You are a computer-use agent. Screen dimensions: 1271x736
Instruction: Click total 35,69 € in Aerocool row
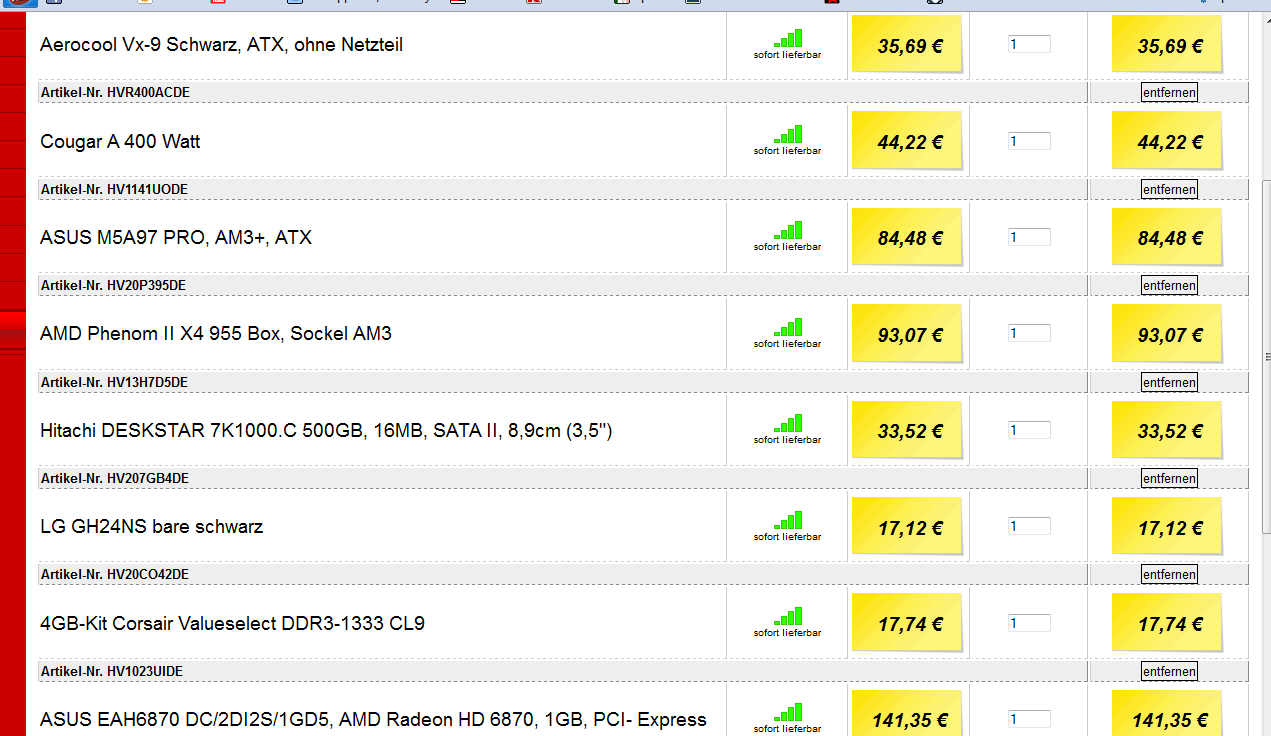pos(1167,44)
